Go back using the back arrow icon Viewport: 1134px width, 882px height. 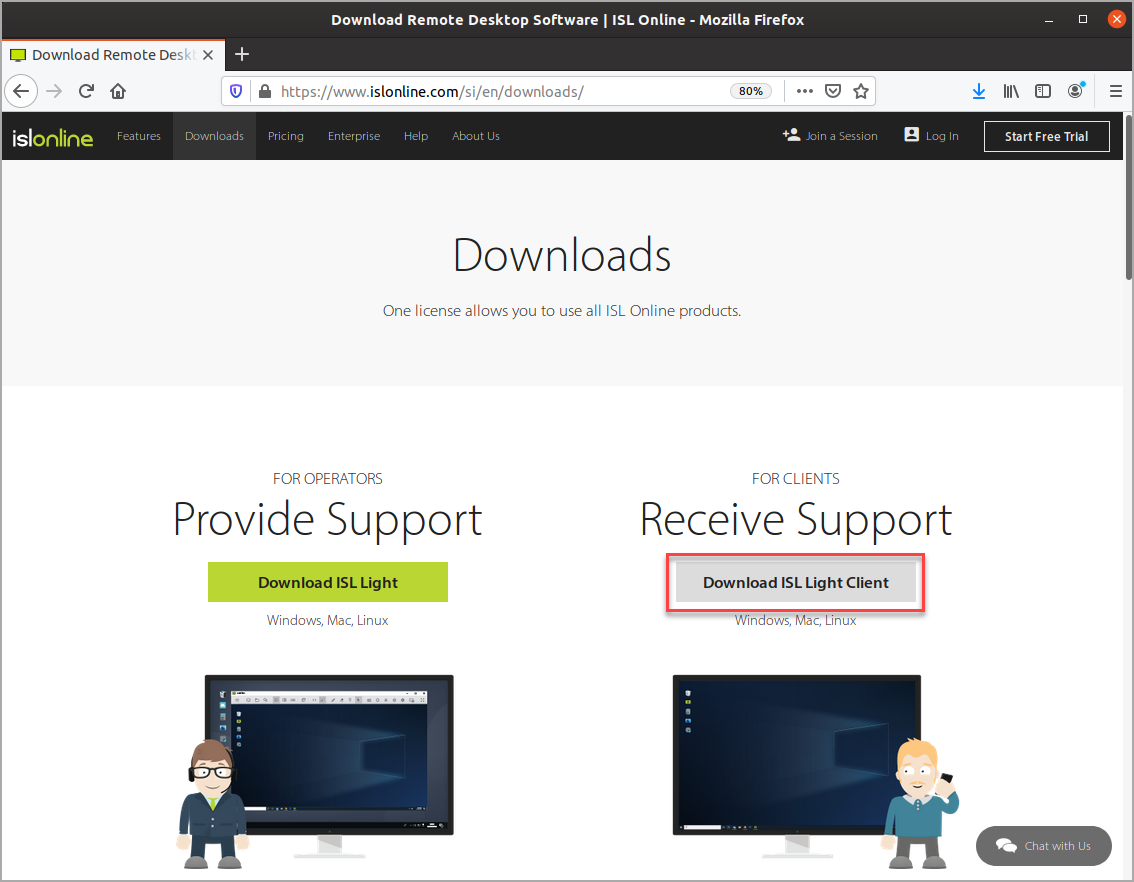click(x=21, y=91)
